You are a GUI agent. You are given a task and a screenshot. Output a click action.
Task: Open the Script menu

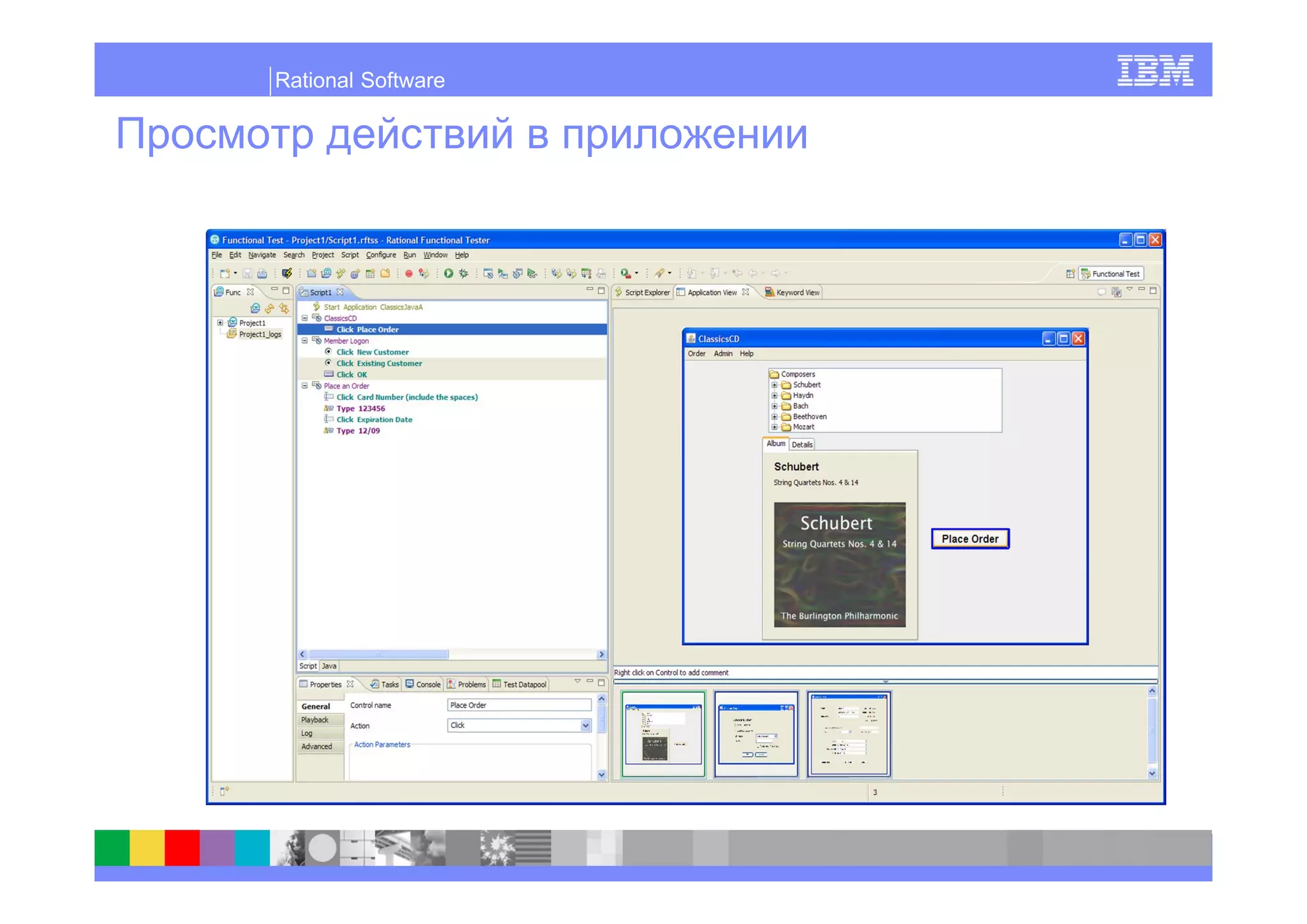[350, 255]
